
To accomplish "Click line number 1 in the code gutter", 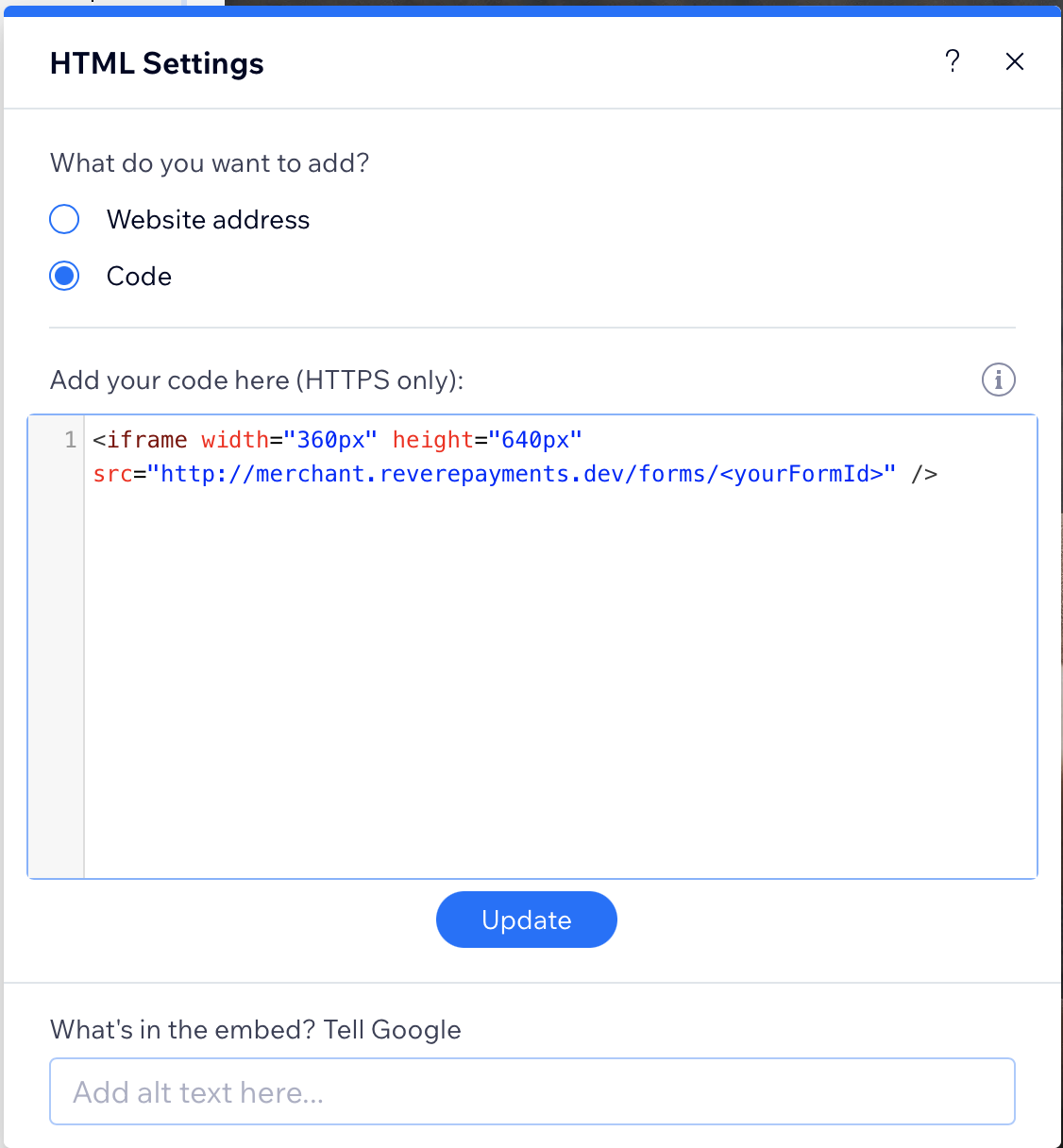I will pyautogui.click(x=69, y=439).
